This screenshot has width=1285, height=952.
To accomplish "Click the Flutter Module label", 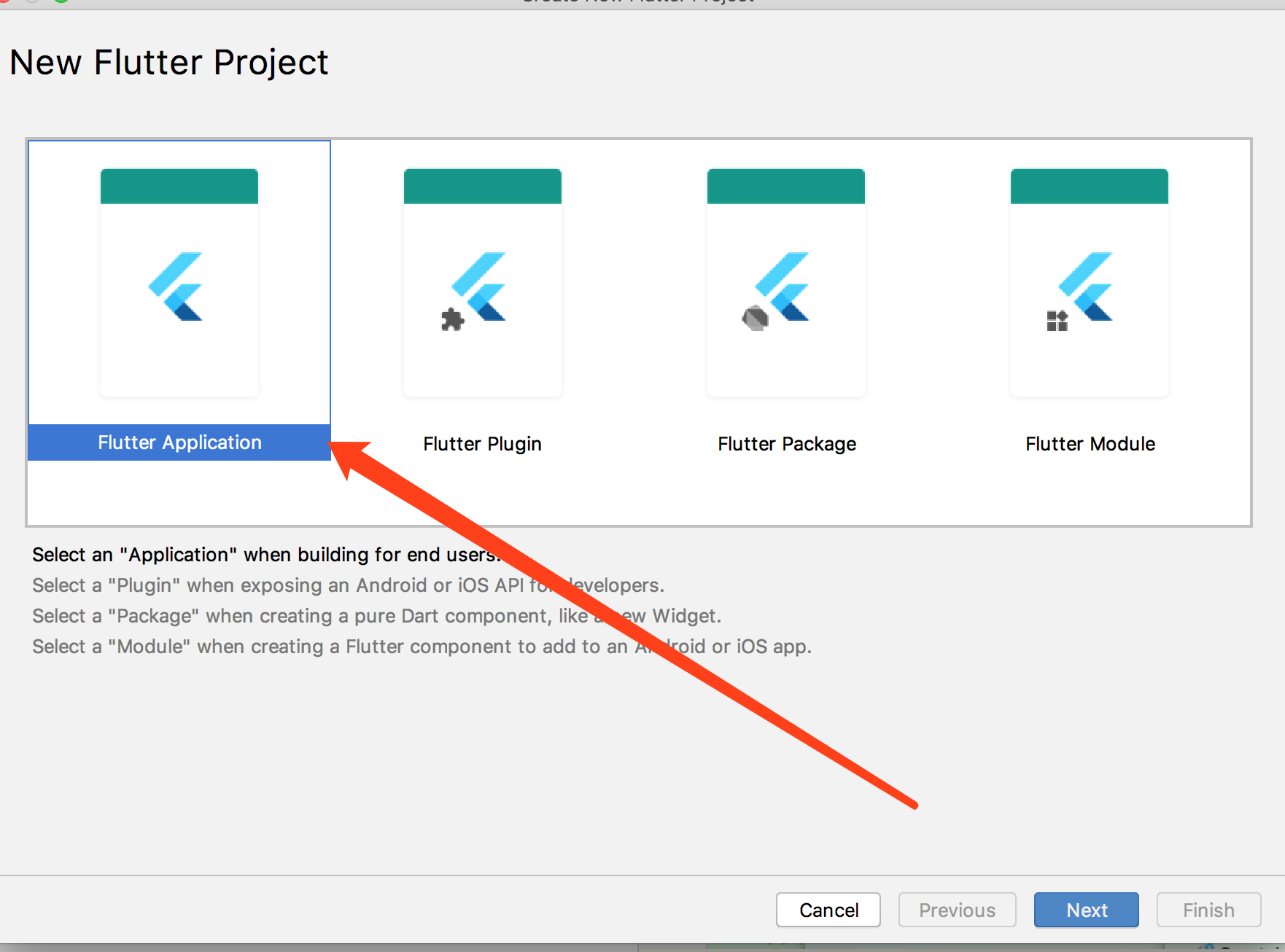I will [1090, 444].
